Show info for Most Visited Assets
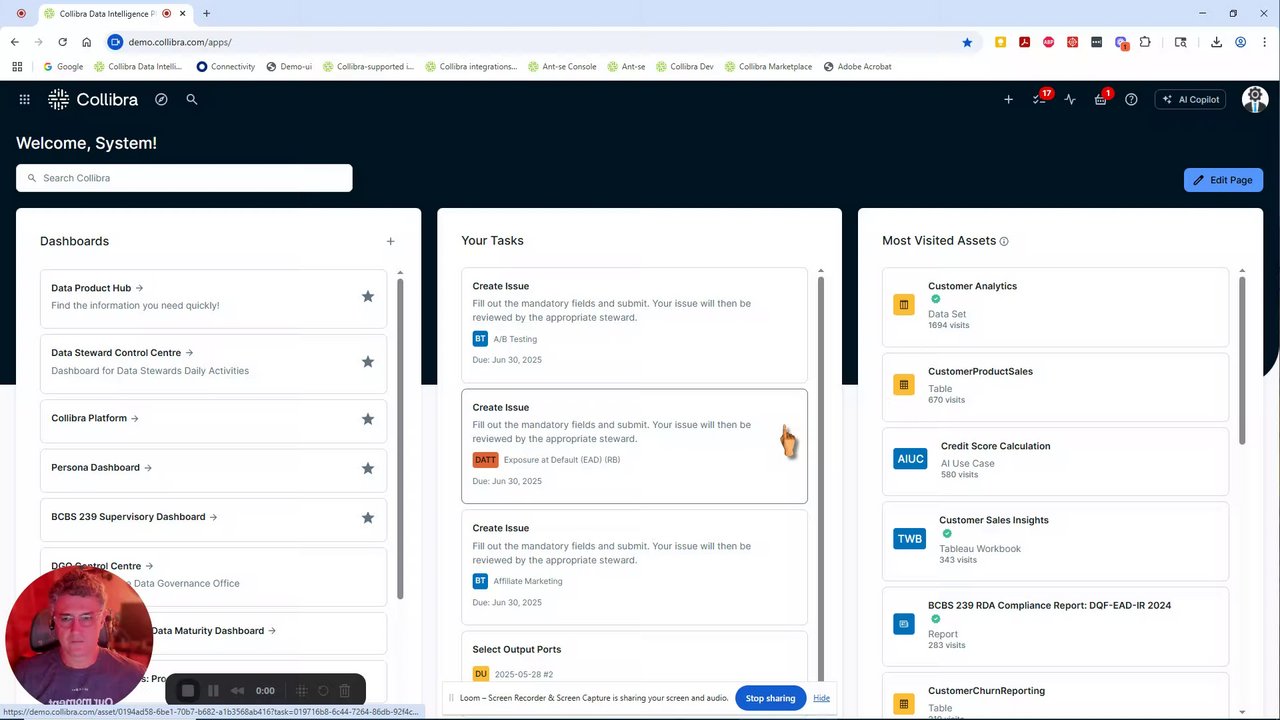 click(x=1004, y=241)
